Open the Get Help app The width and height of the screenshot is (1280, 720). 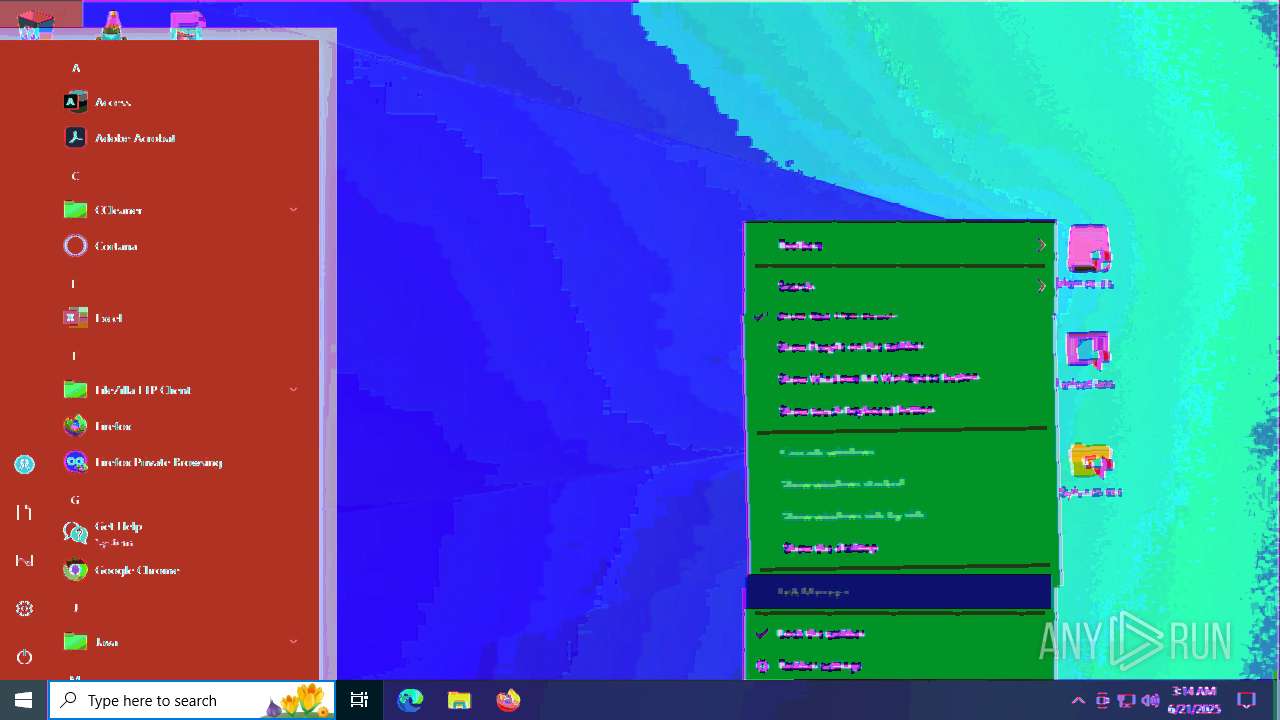pos(180,534)
